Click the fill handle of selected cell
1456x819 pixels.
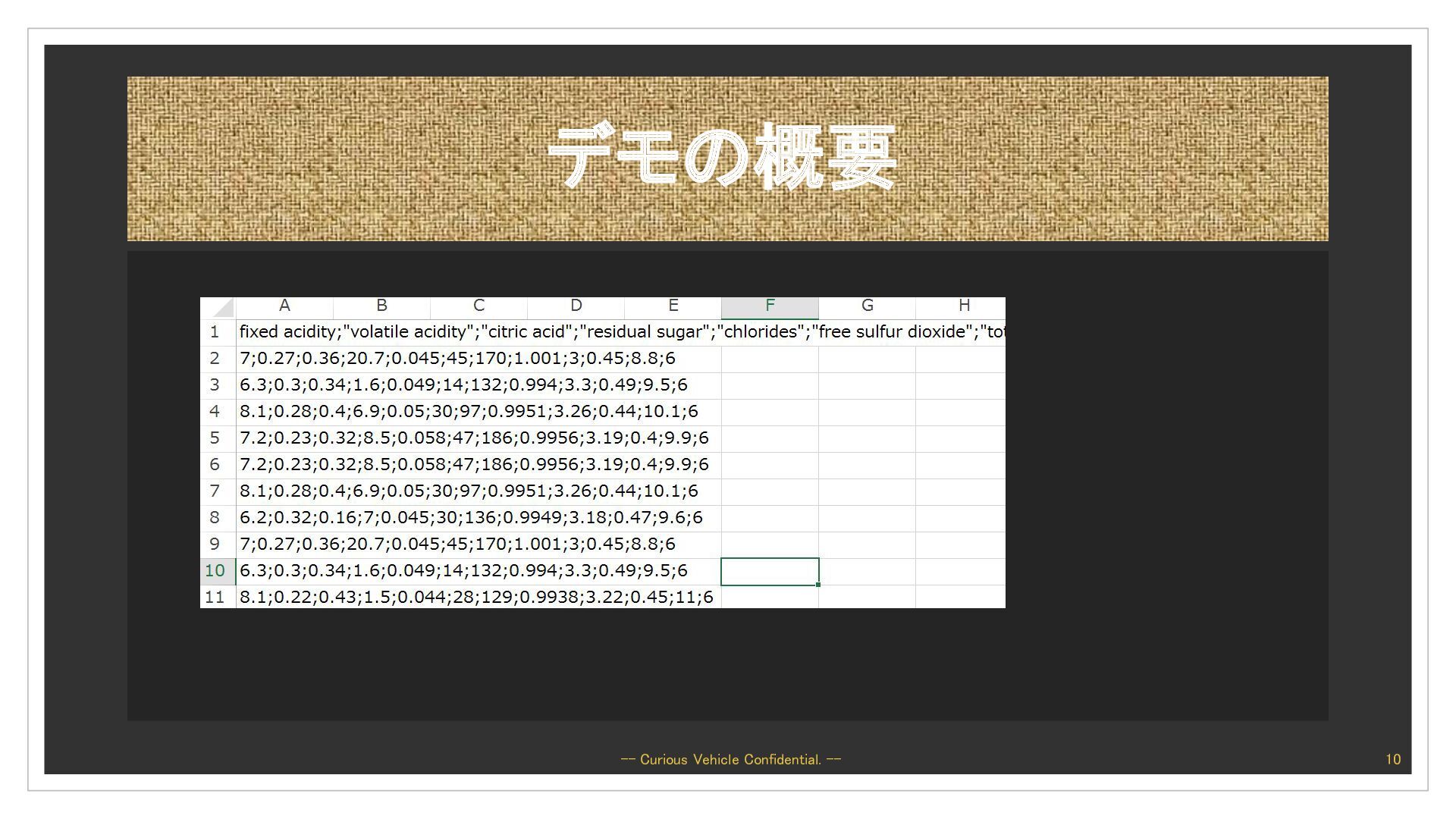point(818,585)
